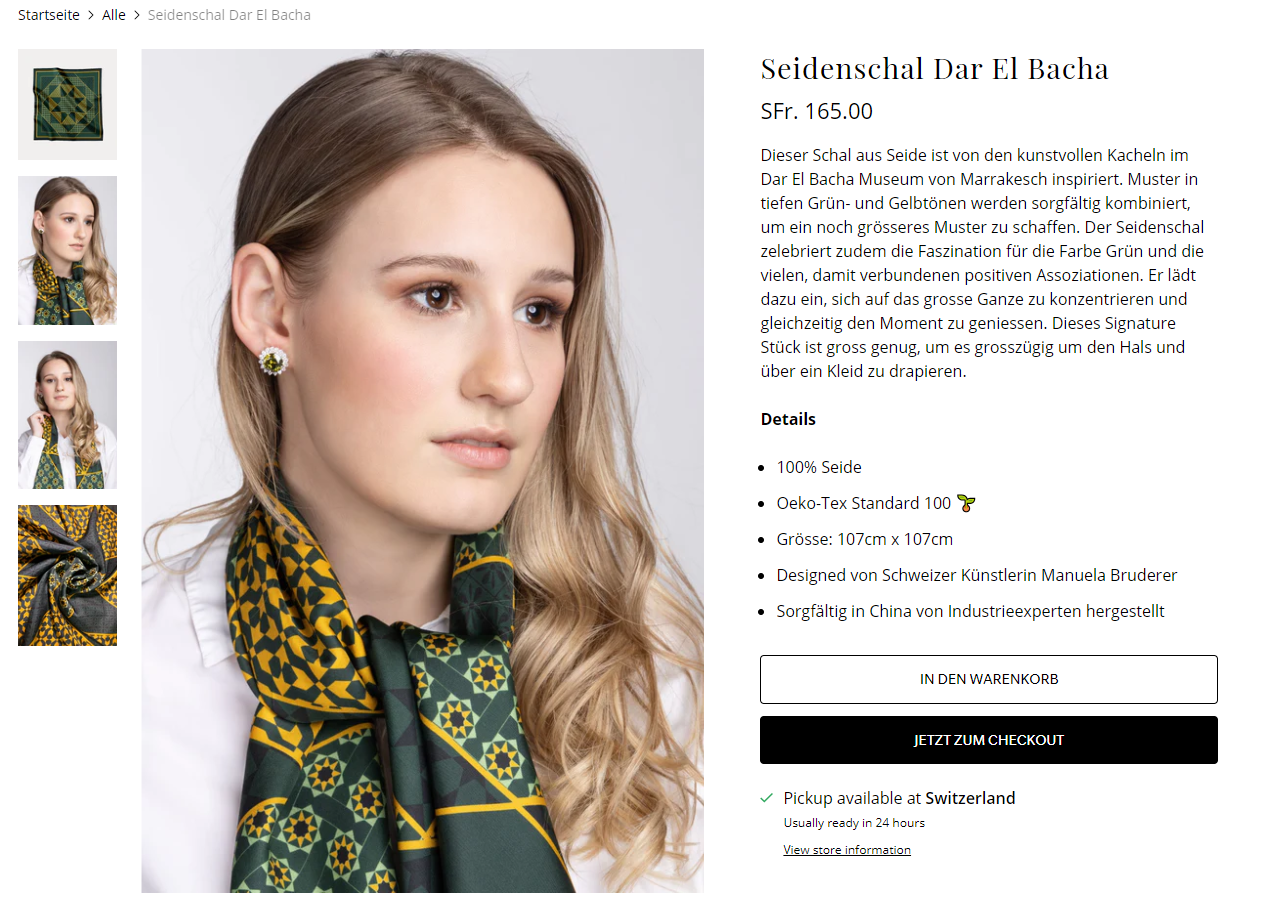Click the breadcrumb chevron after Startseite
This screenshot has height=909, width=1273.
(91, 15)
